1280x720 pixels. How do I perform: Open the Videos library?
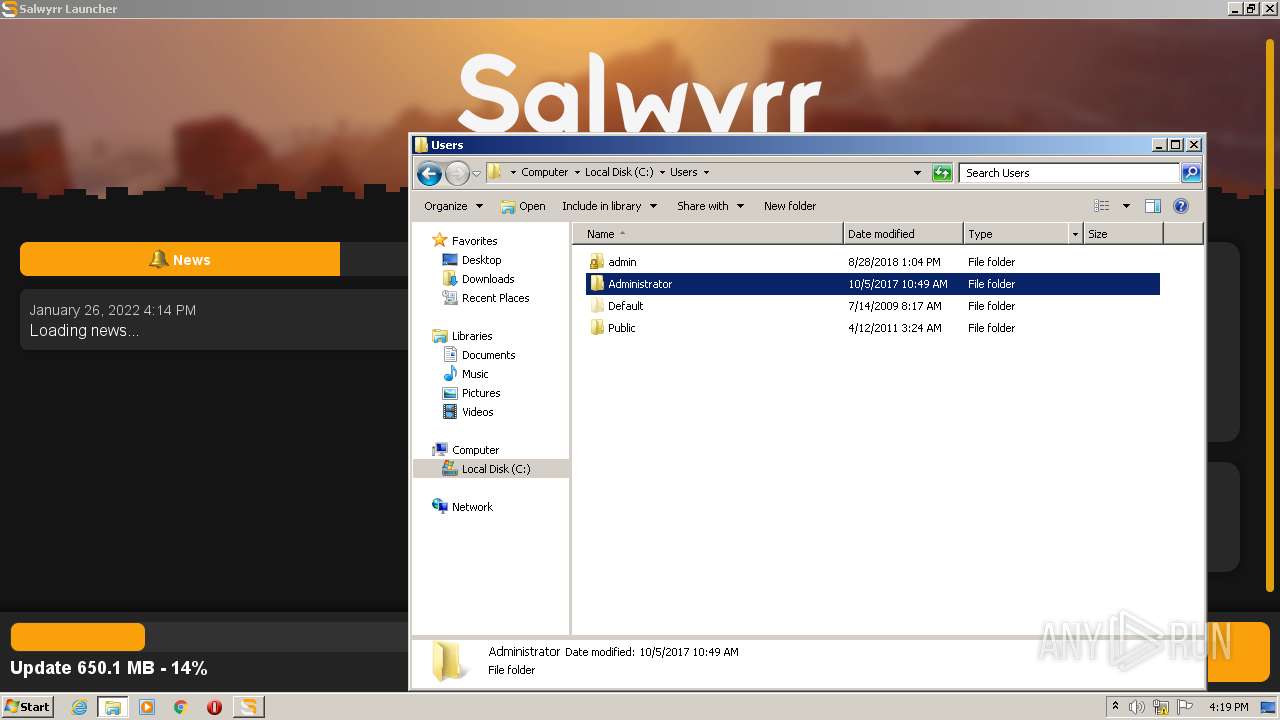[x=477, y=412]
